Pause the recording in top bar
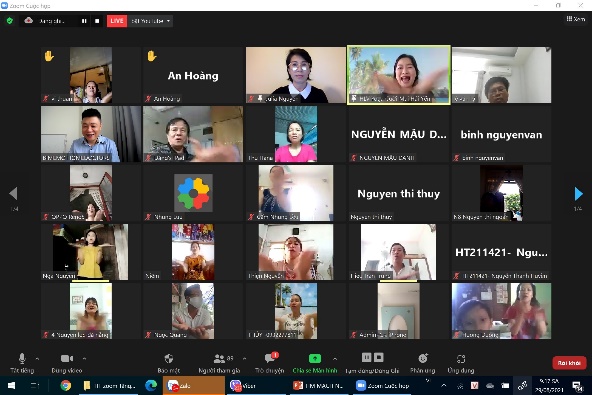Image resolution: width=592 pixels, height=395 pixels. click(84, 21)
